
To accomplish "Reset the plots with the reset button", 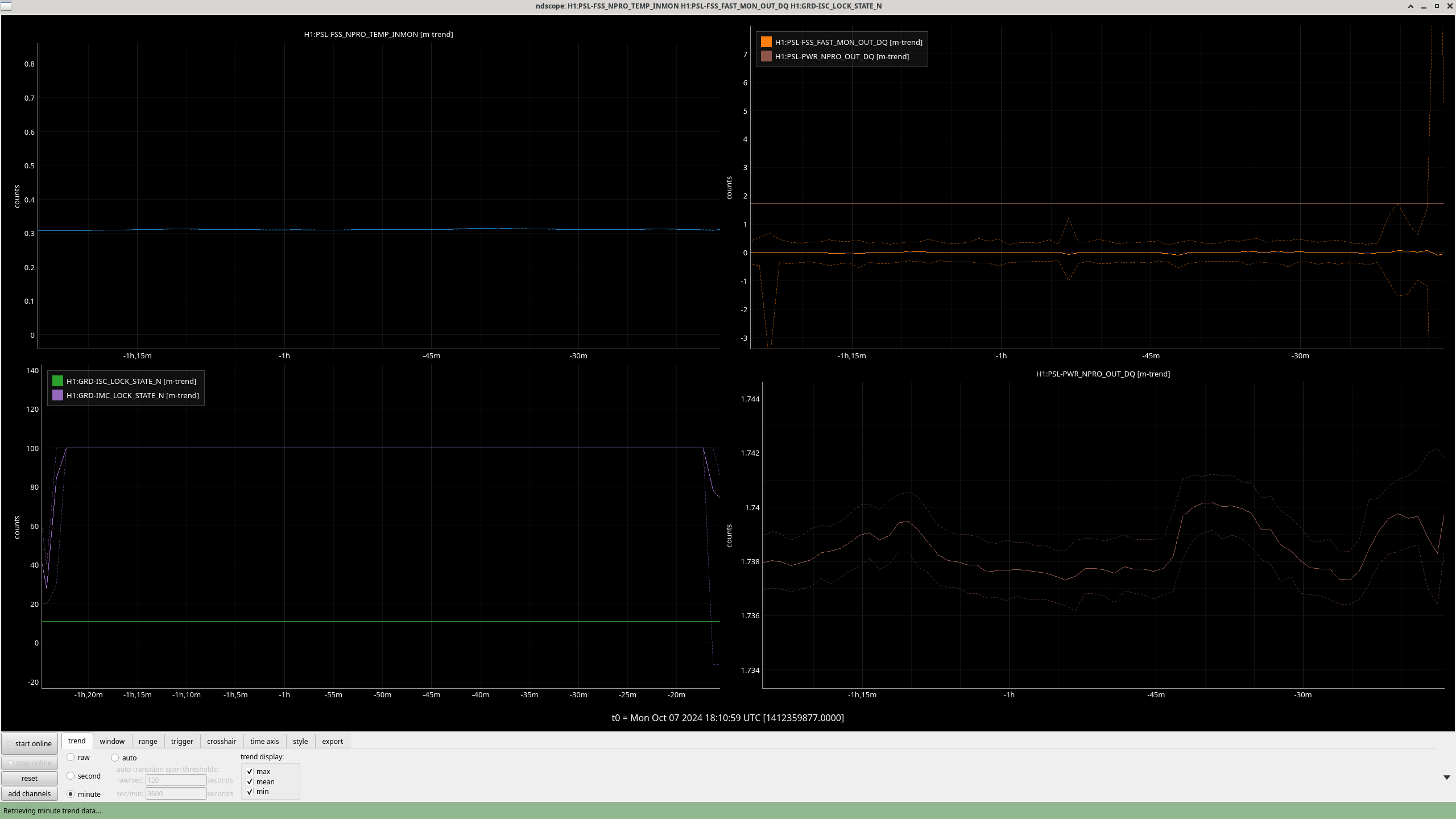I will point(30,779).
